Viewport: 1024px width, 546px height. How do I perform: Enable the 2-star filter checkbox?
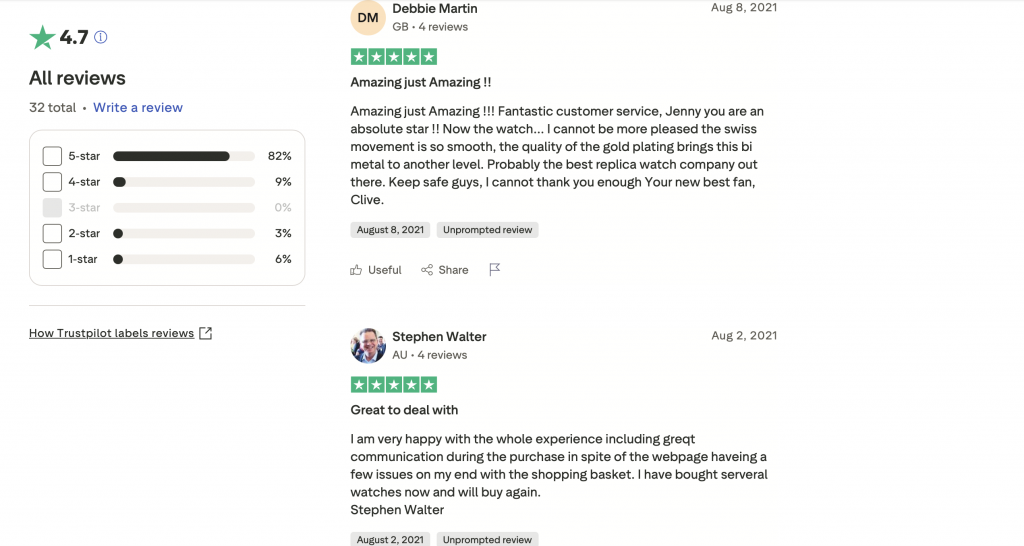tap(52, 233)
